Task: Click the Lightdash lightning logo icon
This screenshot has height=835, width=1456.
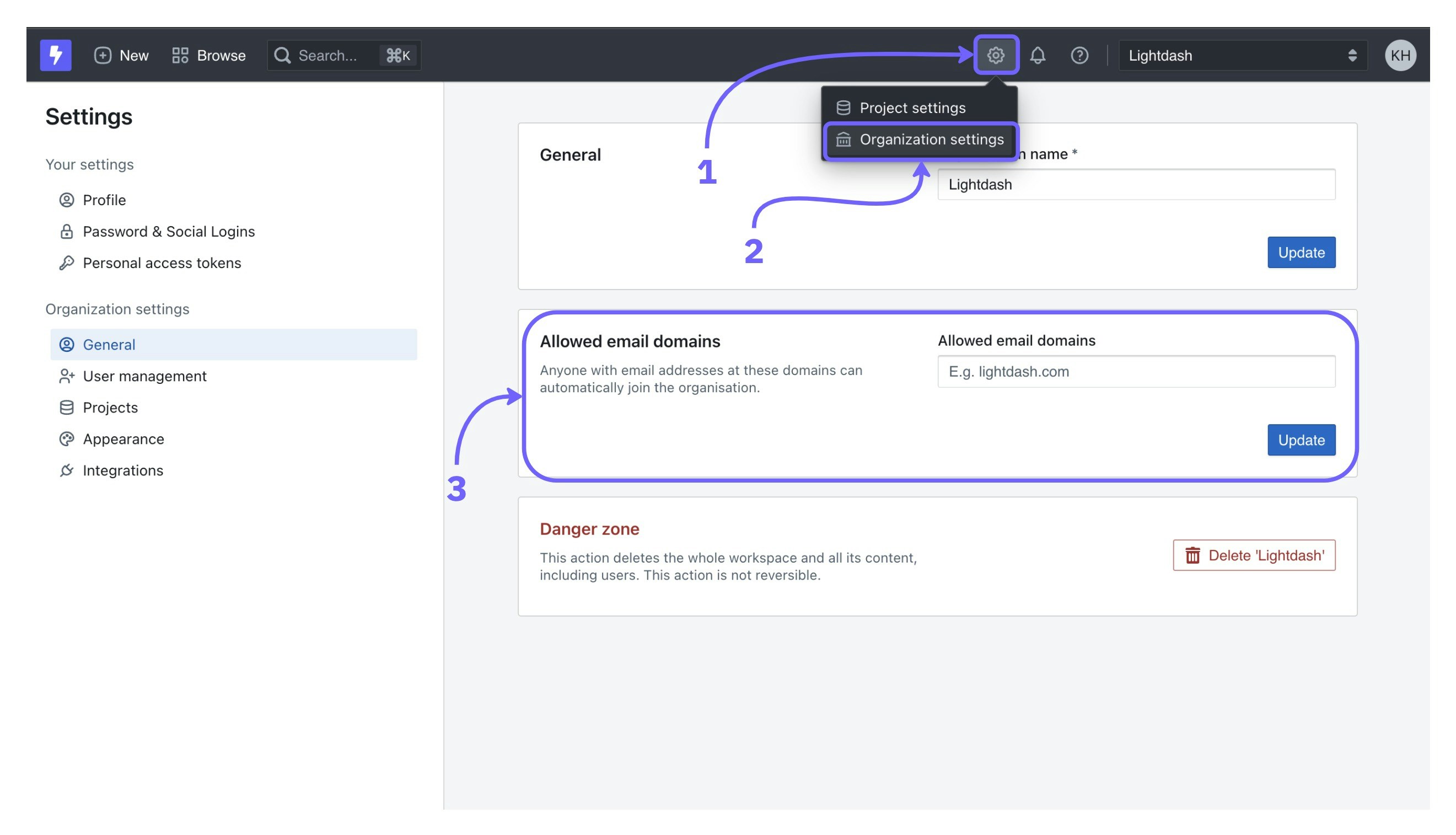Action: pyautogui.click(x=56, y=55)
